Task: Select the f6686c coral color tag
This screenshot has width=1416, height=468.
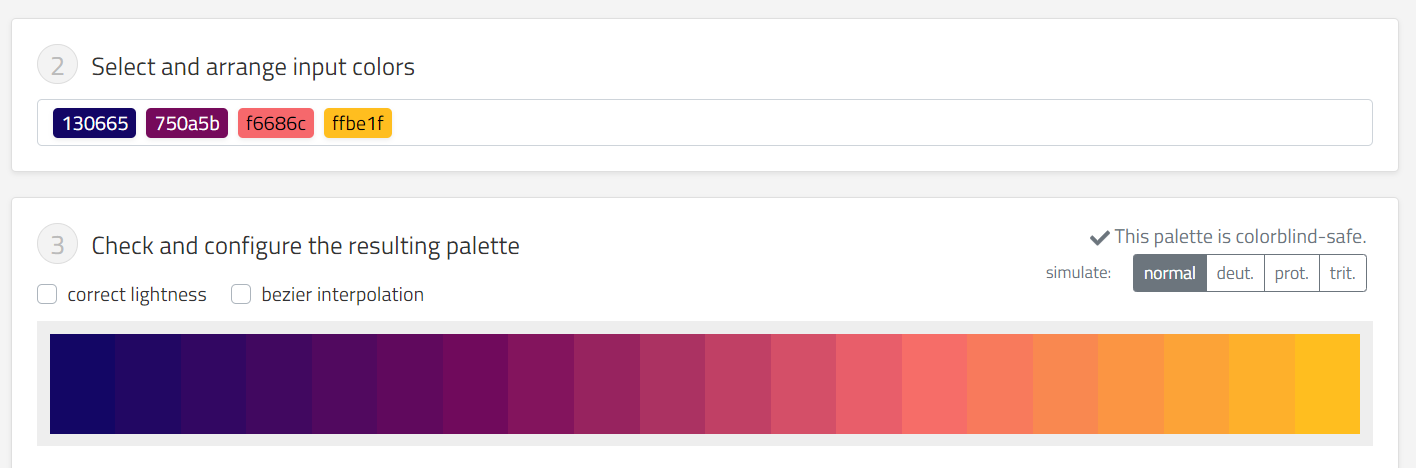Action: (276, 123)
